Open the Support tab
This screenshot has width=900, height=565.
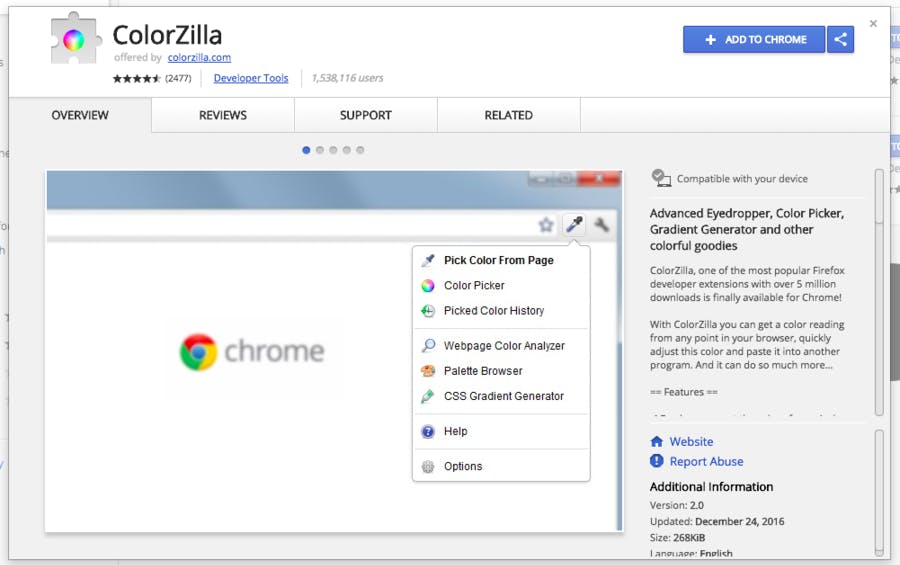point(366,115)
